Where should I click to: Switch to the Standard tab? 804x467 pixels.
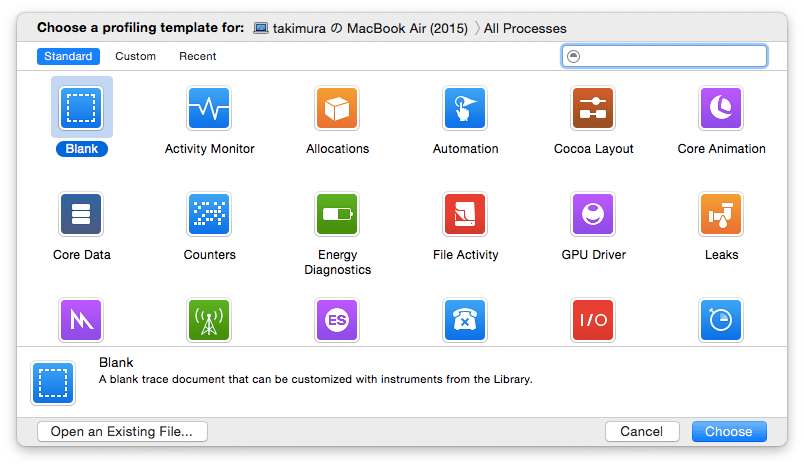pyautogui.click(x=68, y=56)
